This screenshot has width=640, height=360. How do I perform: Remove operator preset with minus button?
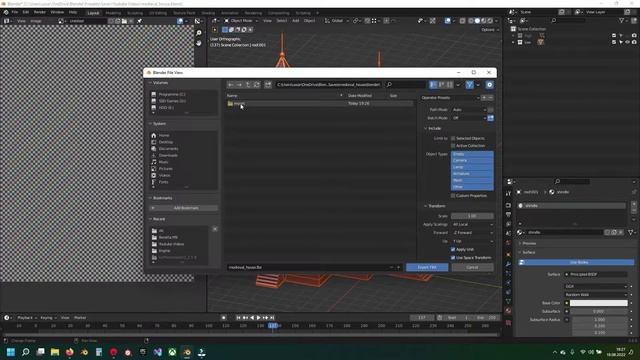tap(491, 98)
